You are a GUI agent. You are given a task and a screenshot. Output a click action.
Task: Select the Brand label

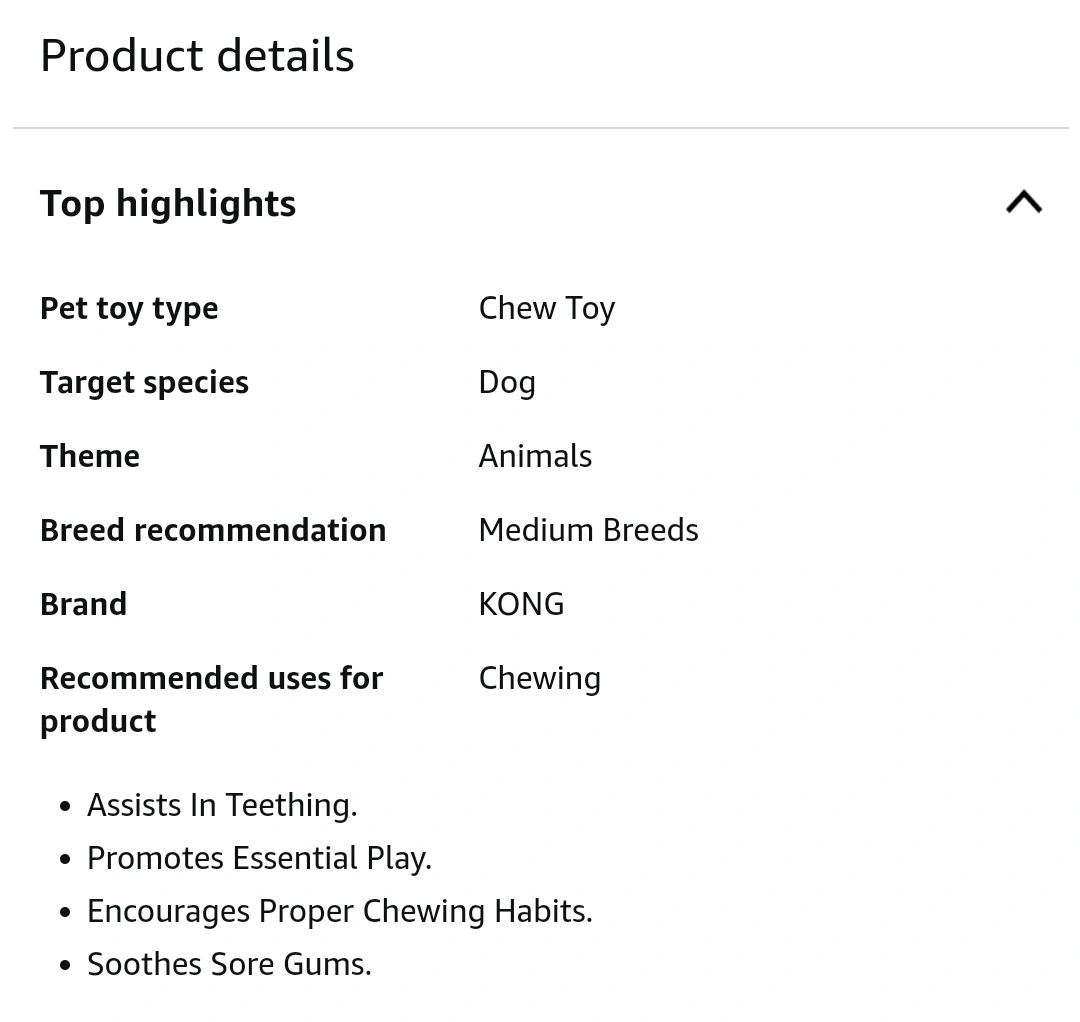83,604
